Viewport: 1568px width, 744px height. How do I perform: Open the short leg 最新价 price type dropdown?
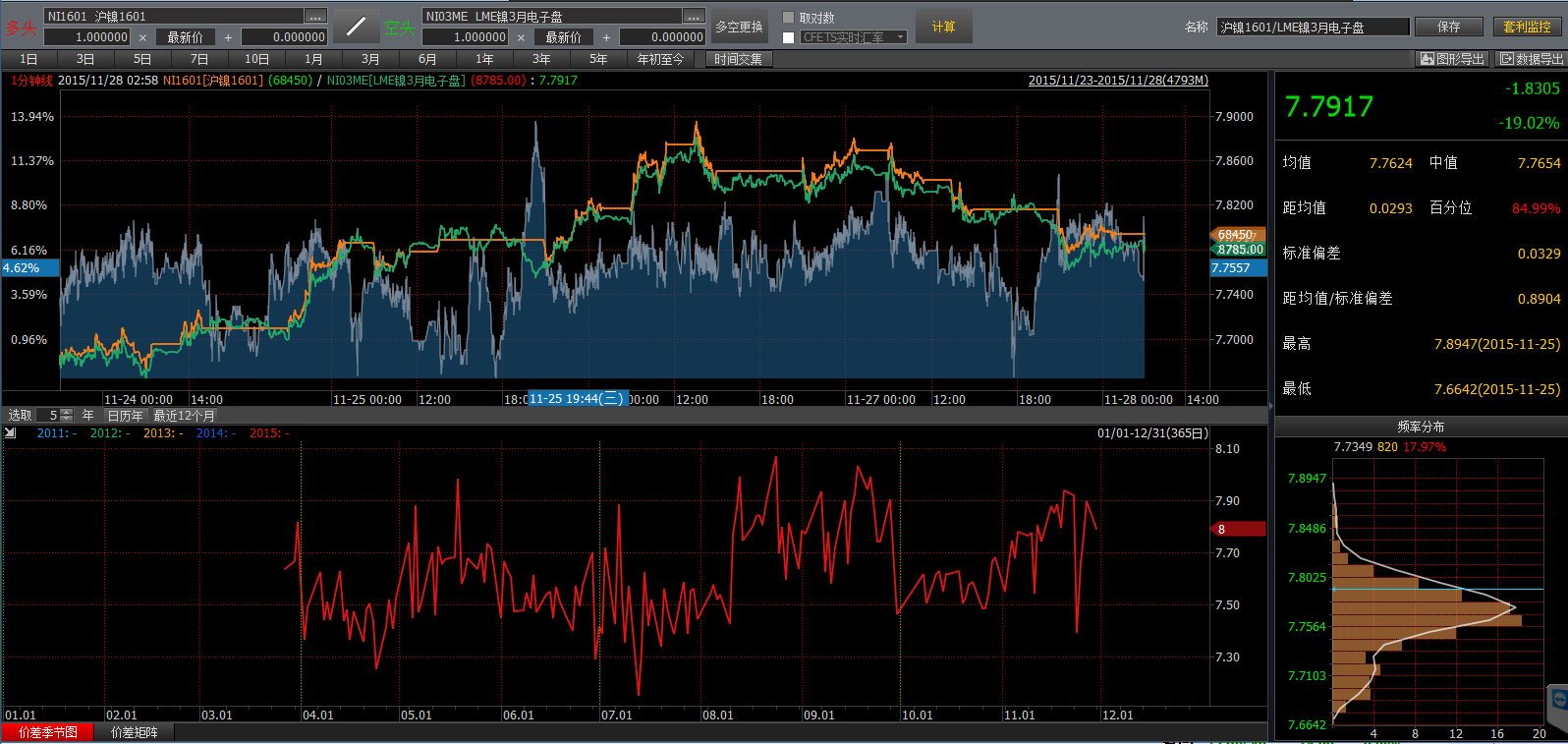pos(563,37)
